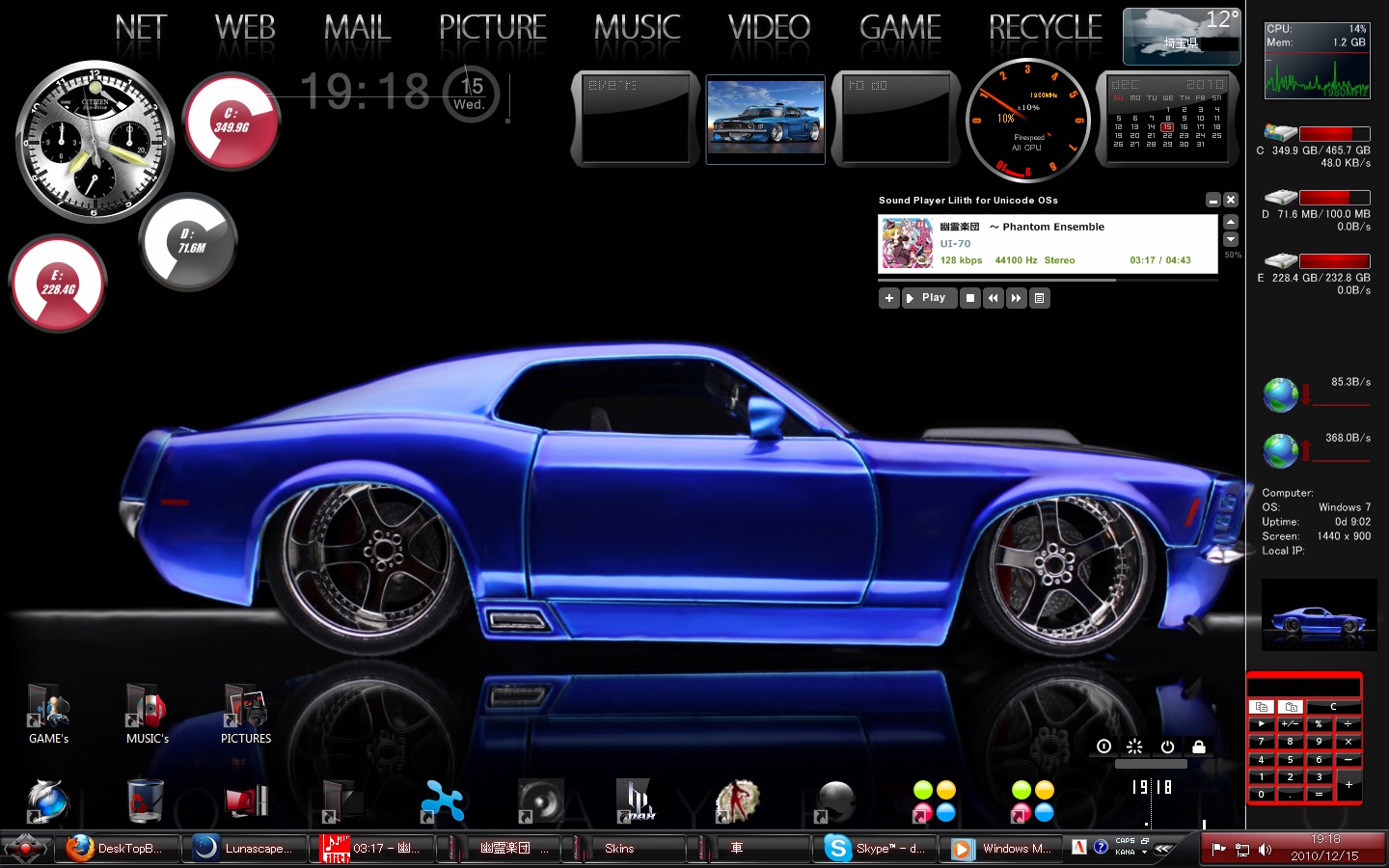
Task: Click the Sound Player seek progress bar
Action: pos(1047,281)
